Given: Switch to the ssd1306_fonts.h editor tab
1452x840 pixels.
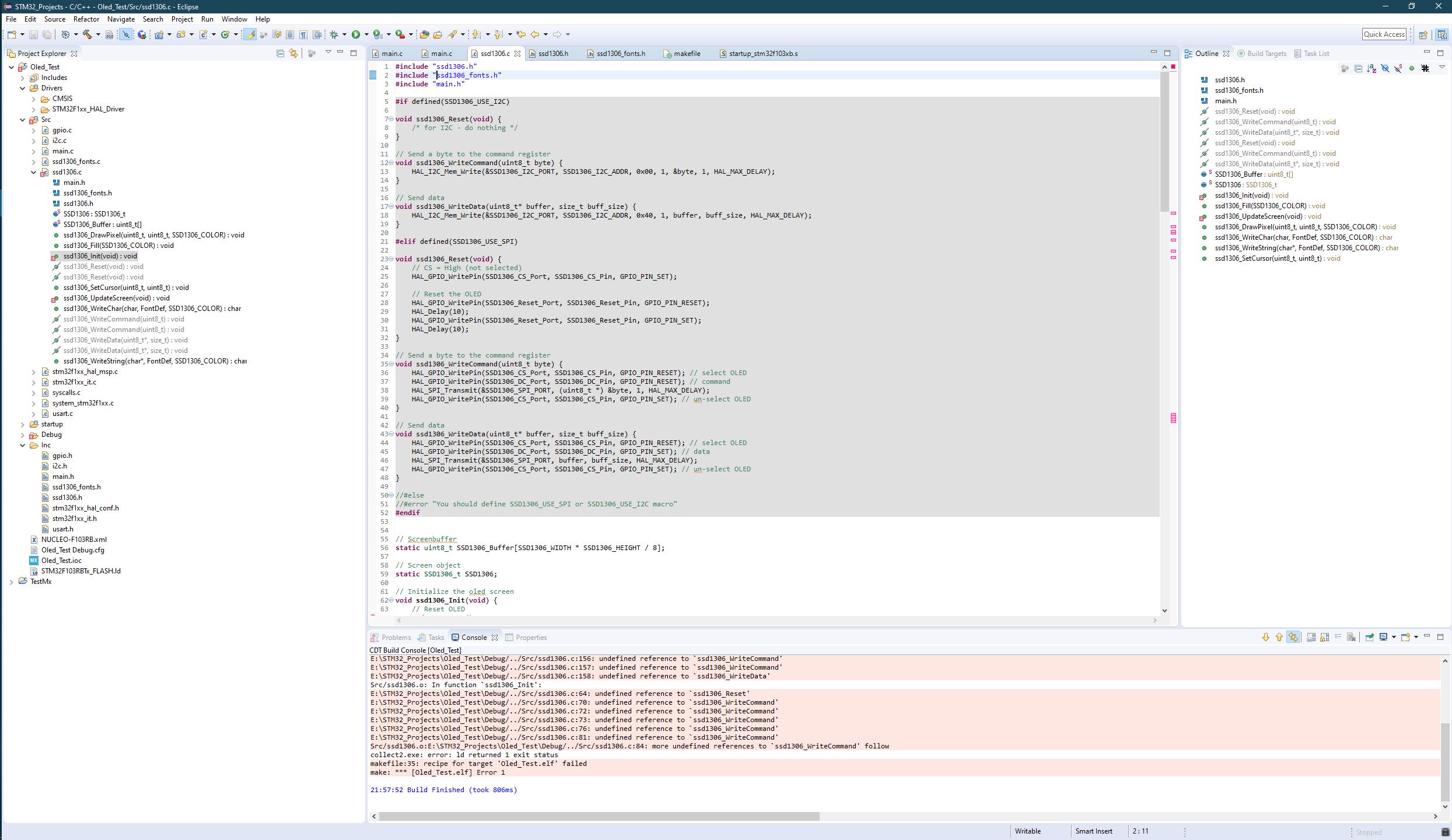Looking at the screenshot, I should pos(621,53).
